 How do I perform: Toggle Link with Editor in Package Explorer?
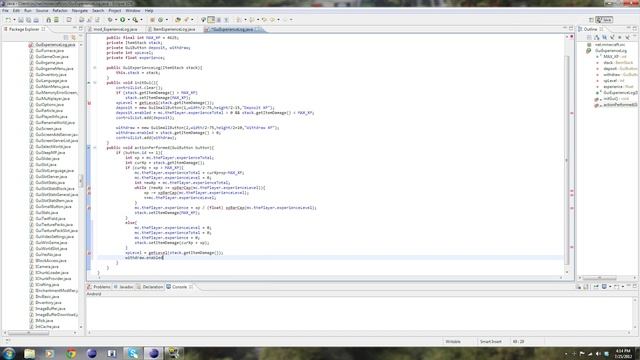point(73,37)
